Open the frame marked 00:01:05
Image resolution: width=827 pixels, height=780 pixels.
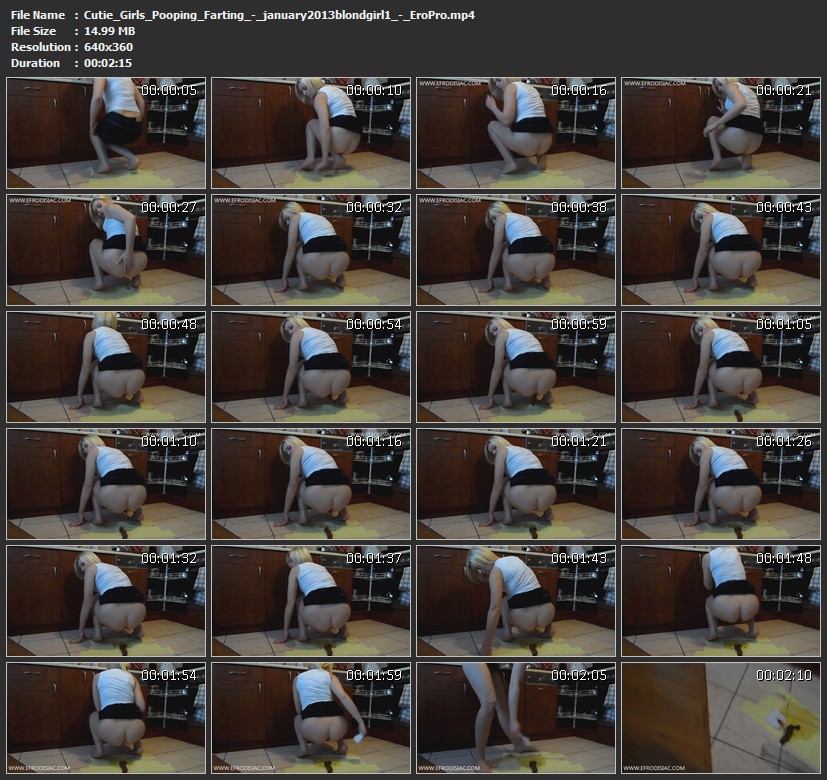[720, 367]
